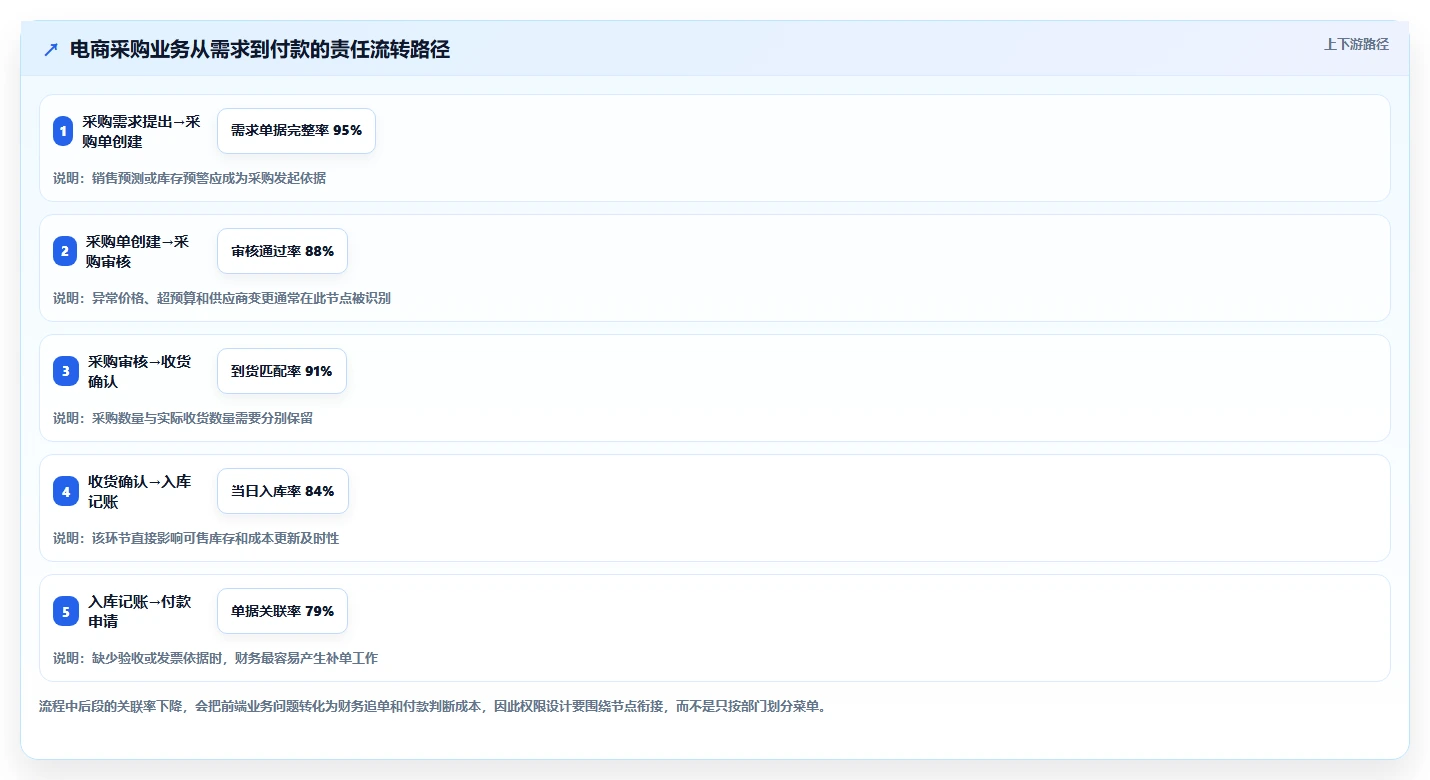Click step label 采购需求提出→采购单创建
This screenshot has width=1430, height=780.
tap(142, 131)
